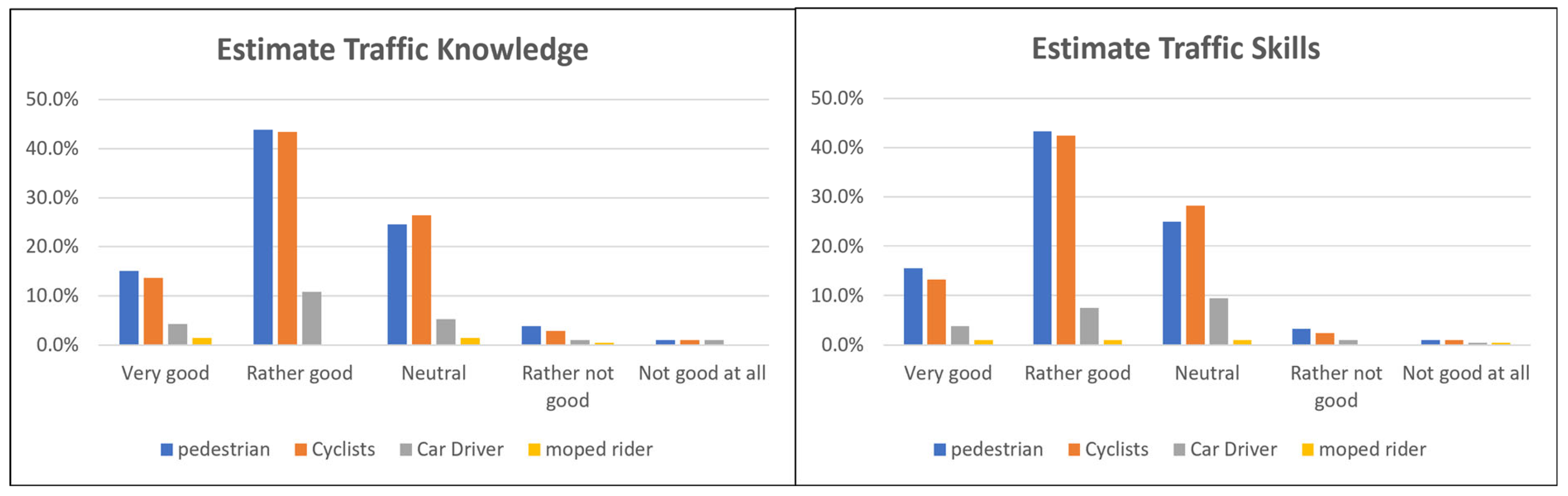Select Cyclists Neutral bar in Skills chart

tap(1195, 275)
